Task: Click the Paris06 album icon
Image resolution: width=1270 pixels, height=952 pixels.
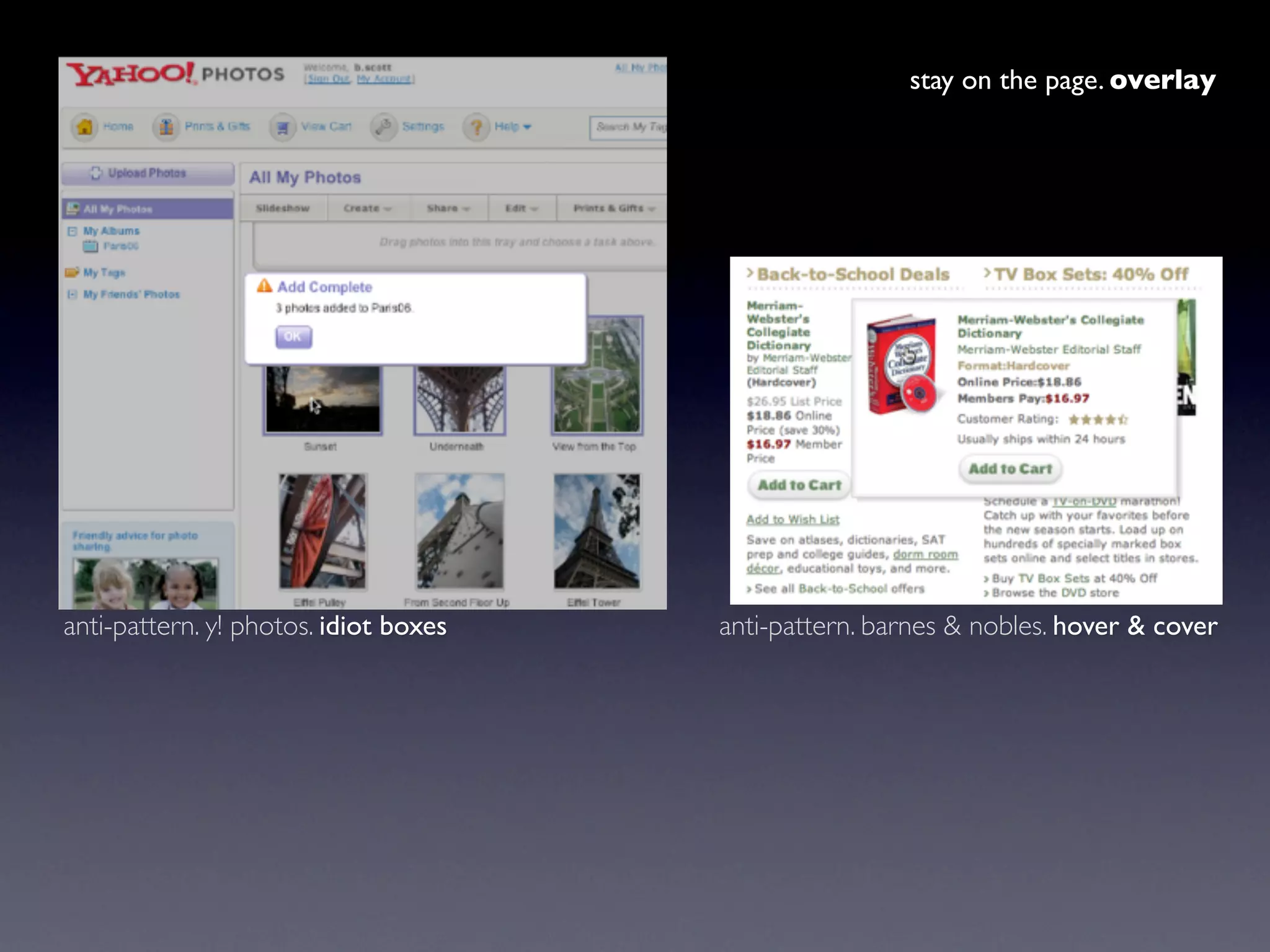Action: pos(91,246)
